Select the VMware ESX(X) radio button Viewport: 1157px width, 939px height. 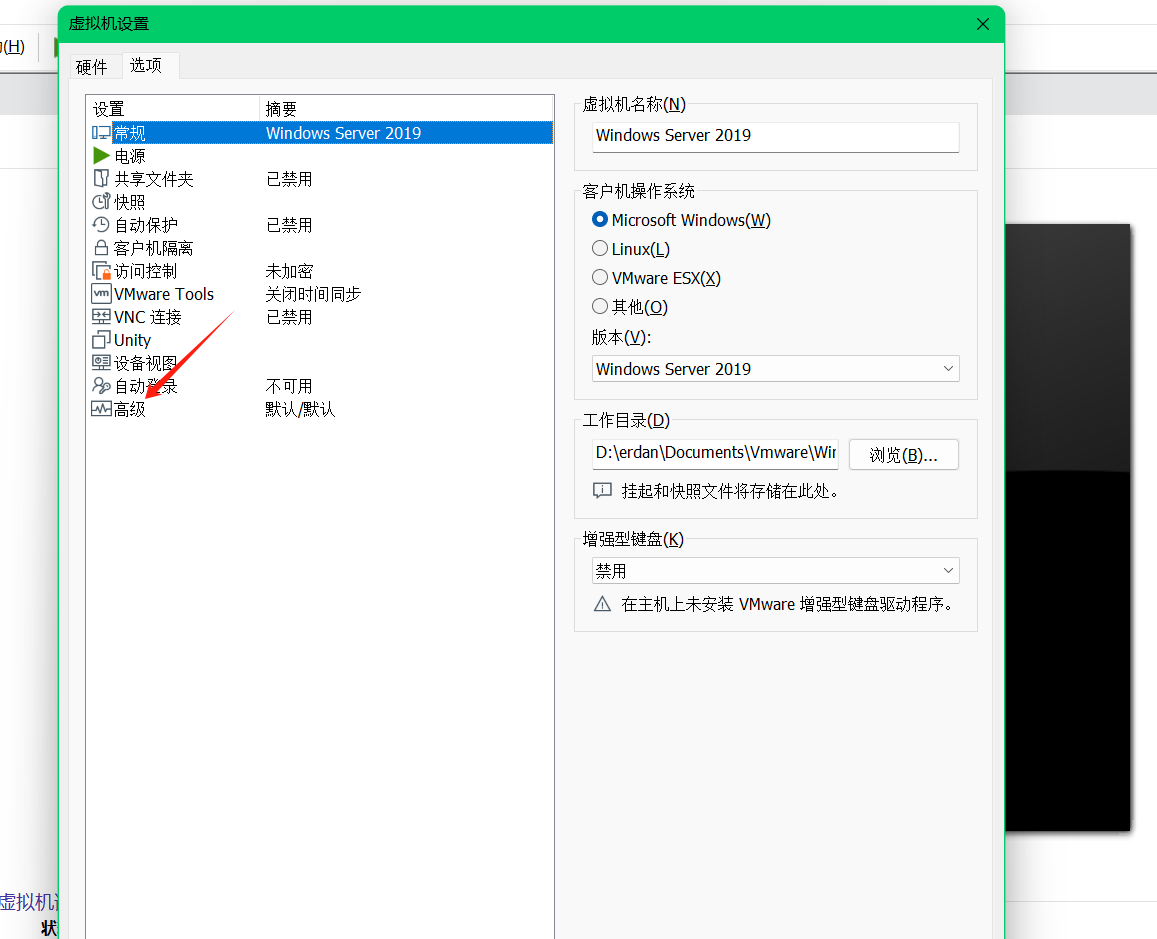pyautogui.click(x=600, y=277)
